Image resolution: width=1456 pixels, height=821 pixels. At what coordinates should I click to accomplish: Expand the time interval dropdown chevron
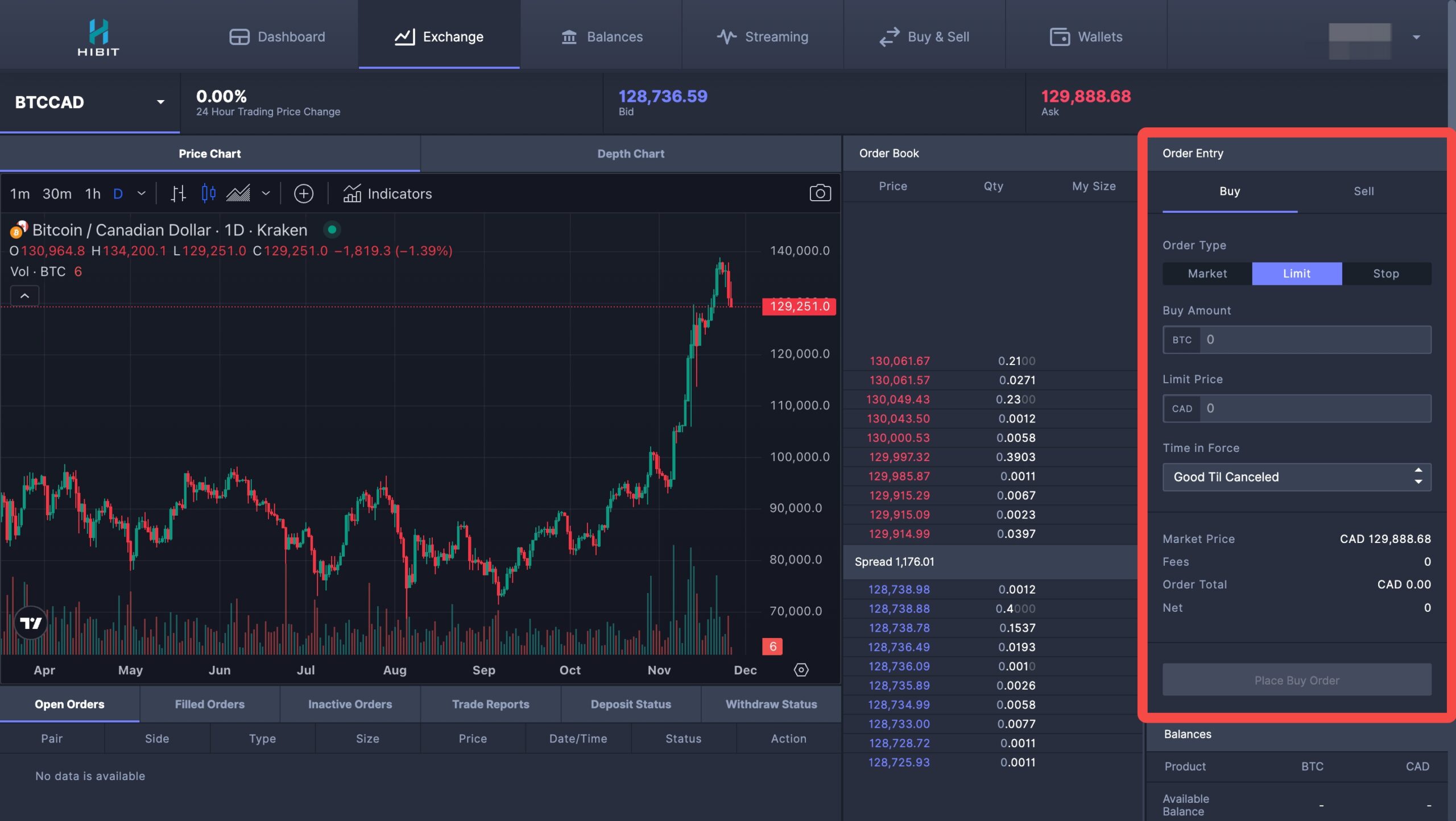(x=142, y=194)
